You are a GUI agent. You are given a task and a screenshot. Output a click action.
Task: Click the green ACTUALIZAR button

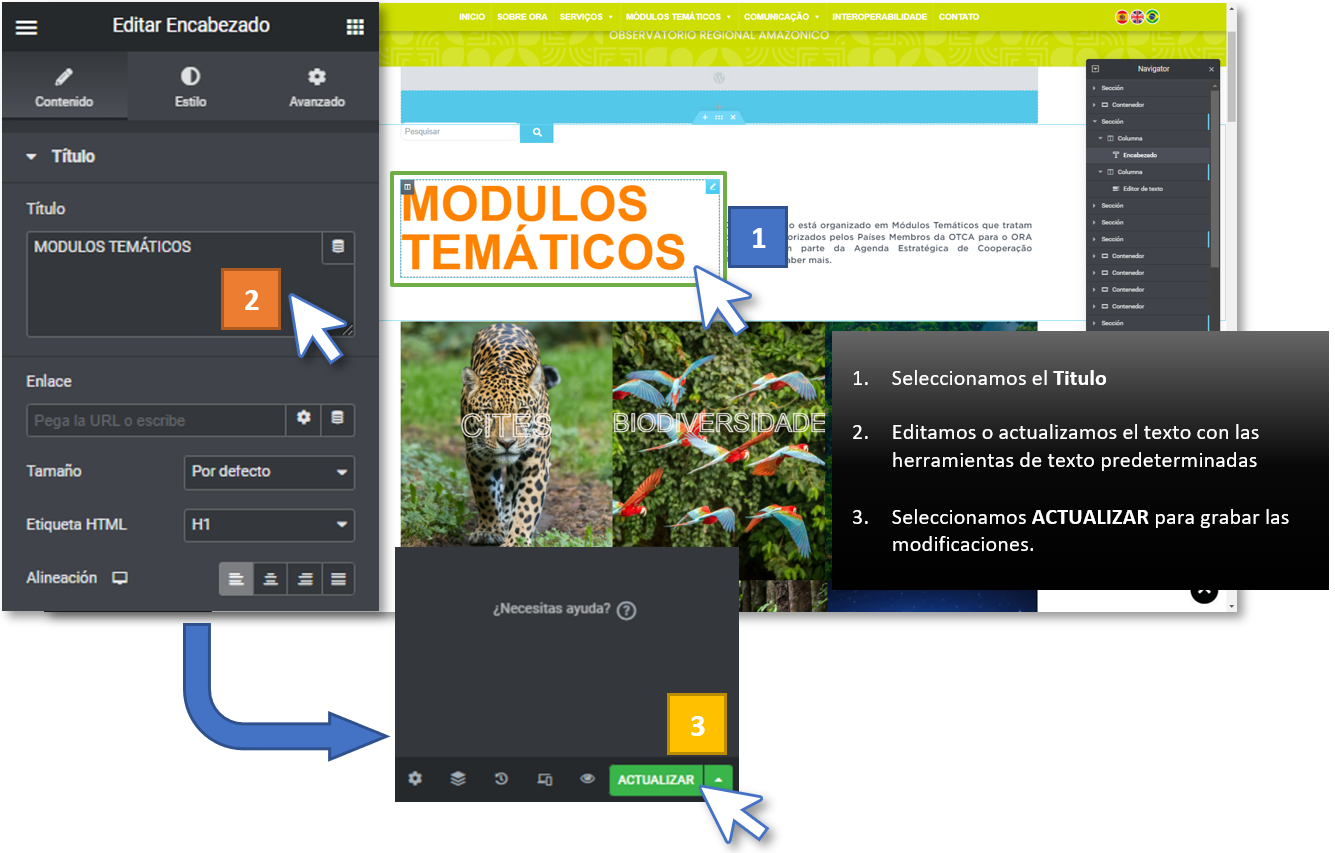[656, 780]
